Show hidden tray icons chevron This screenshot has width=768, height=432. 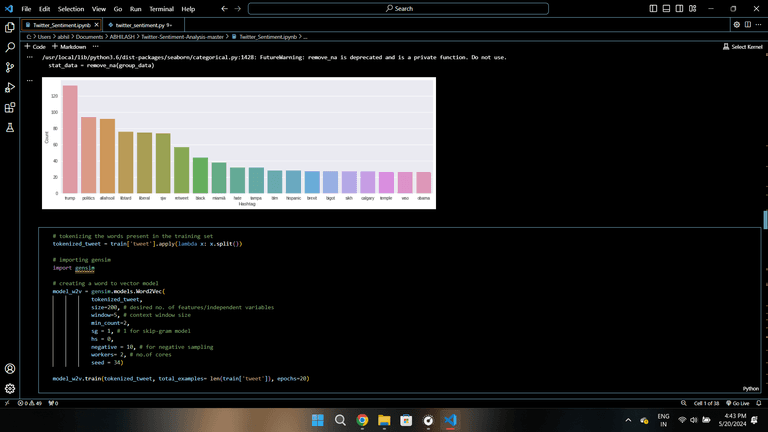click(628, 420)
